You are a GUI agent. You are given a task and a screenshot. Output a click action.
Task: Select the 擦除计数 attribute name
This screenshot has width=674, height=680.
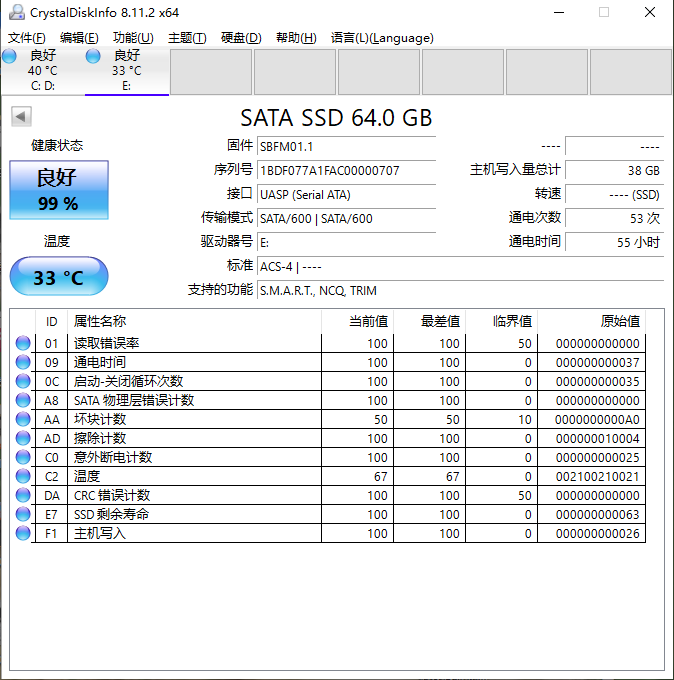point(100,438)
